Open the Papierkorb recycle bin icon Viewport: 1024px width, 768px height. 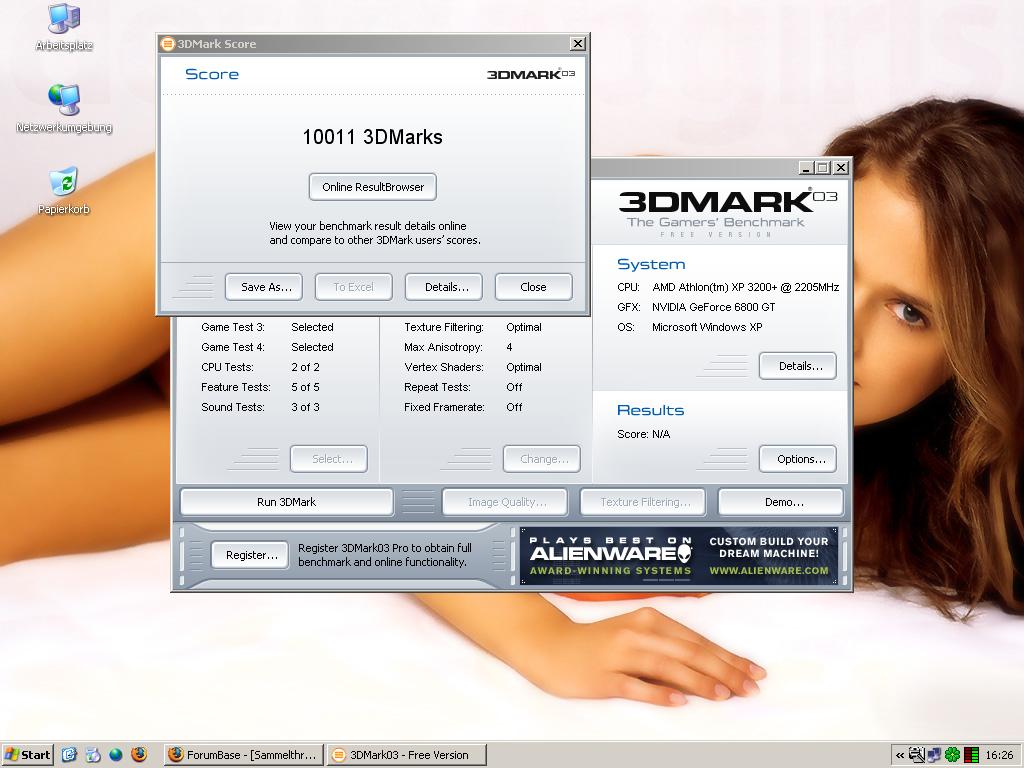64,190
